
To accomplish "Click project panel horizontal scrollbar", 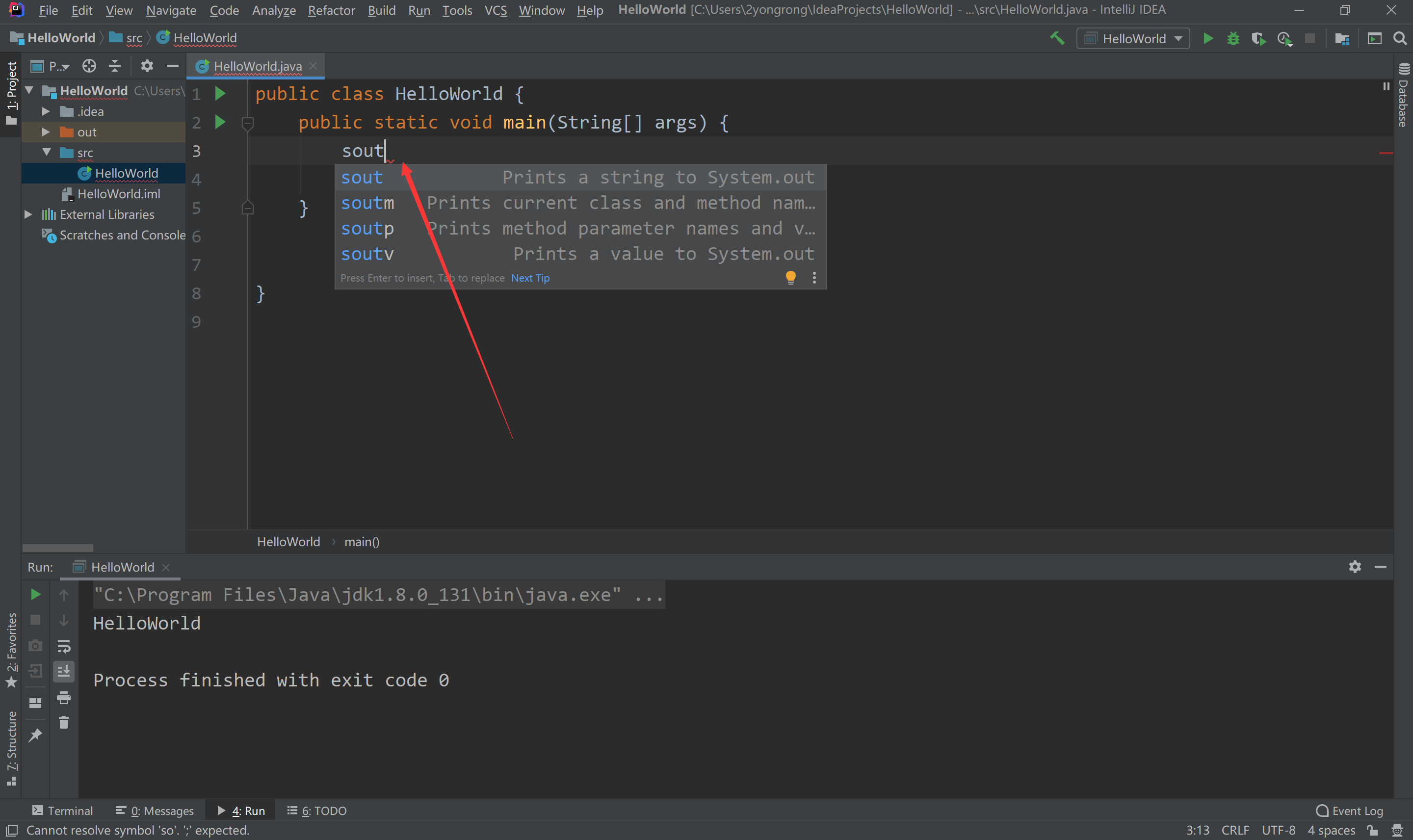I will [x=58, y=548].
